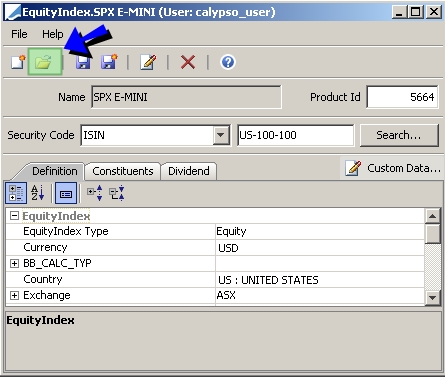Image resolution: width=445 pixels, height=377 pixels.
Task: Click the collapse all categories icon
Action: point(117,193)
